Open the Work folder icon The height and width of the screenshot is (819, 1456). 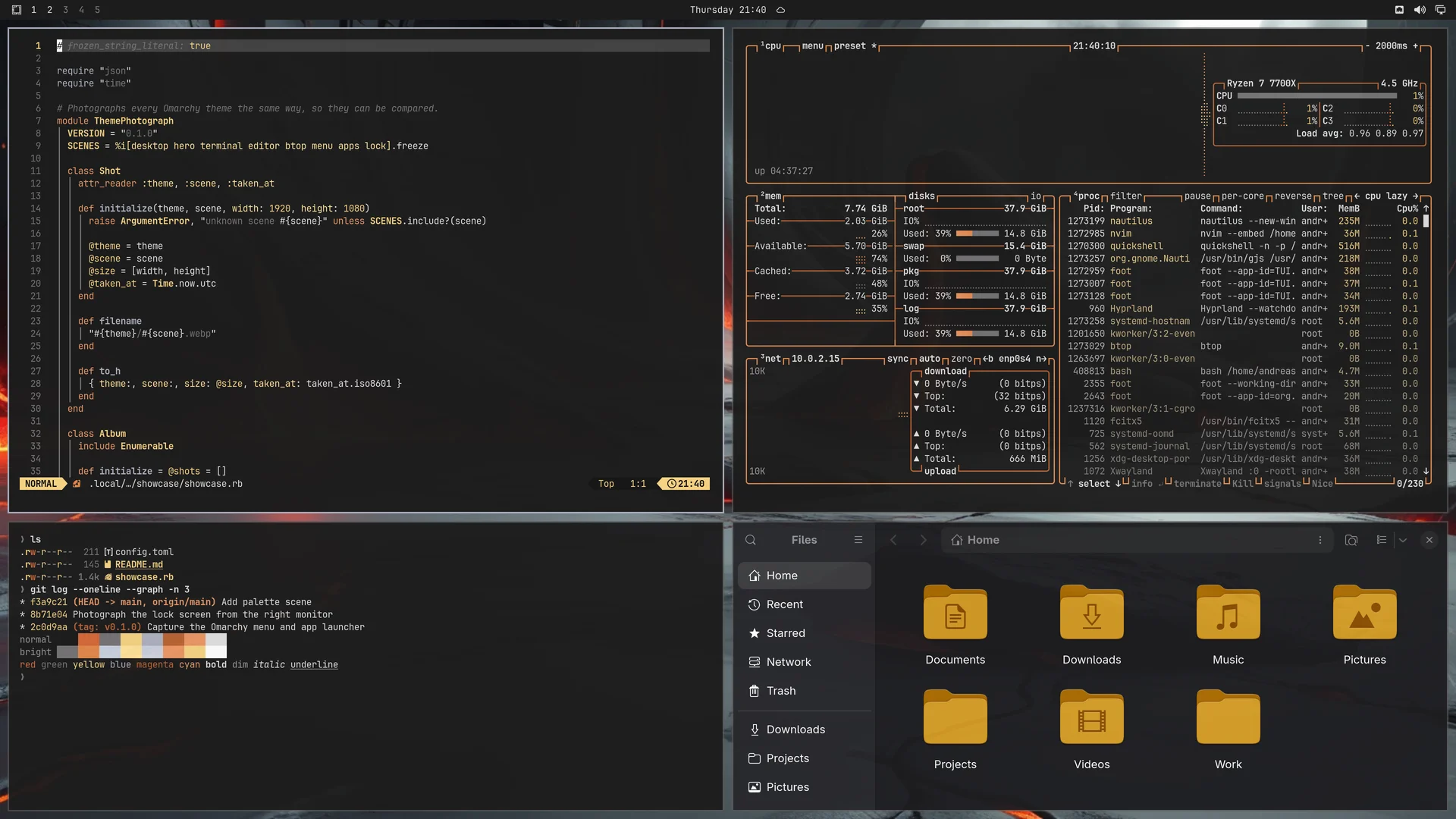point(1228,717)
